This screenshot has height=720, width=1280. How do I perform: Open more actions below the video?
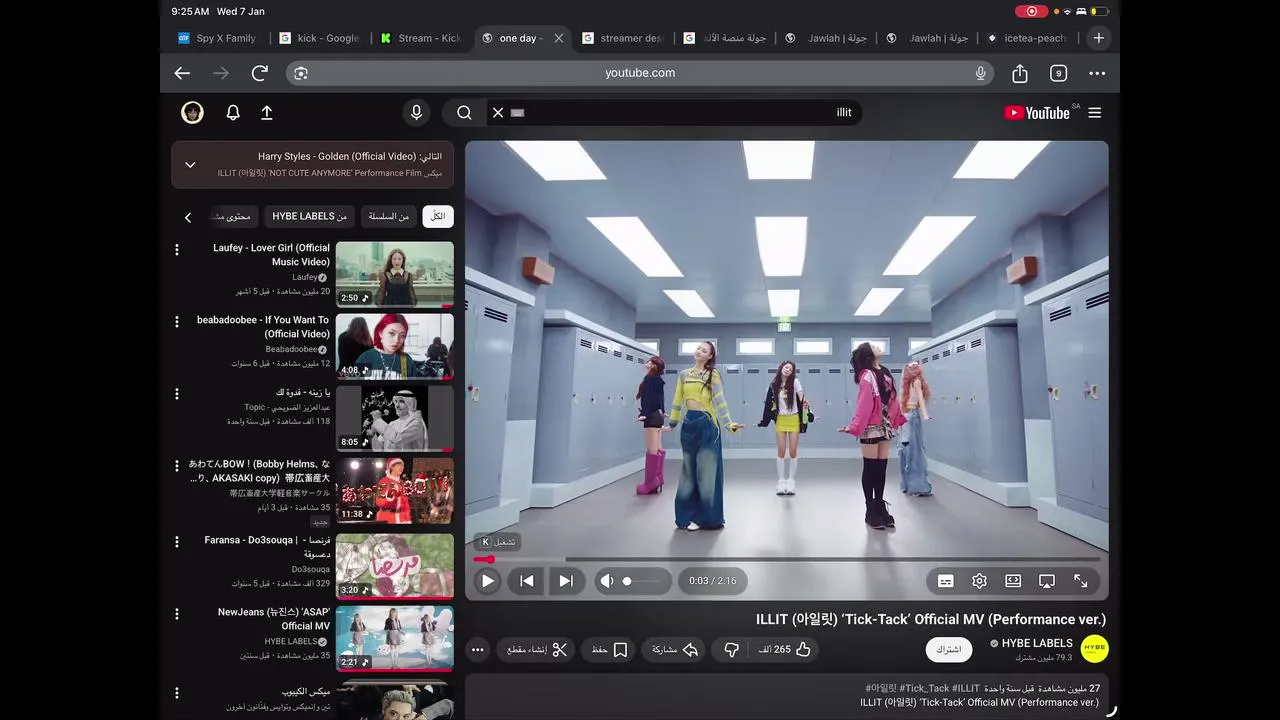[x=478, y=650]
